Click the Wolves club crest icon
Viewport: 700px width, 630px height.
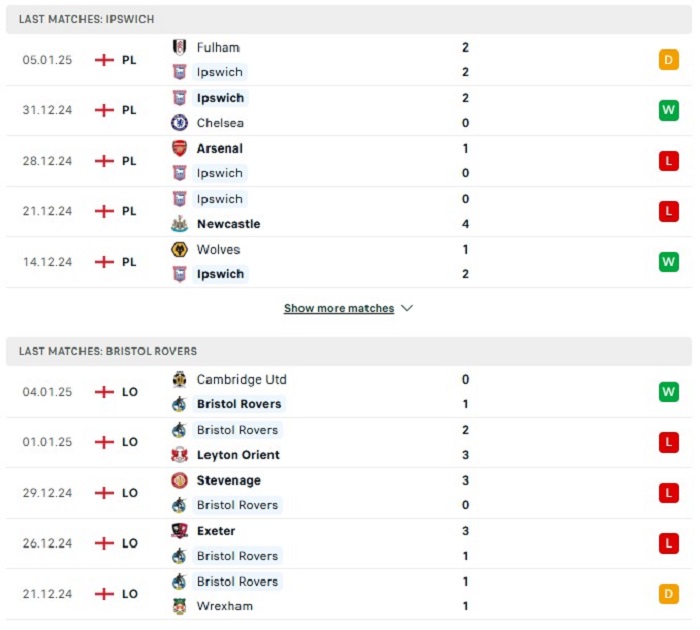179,249
